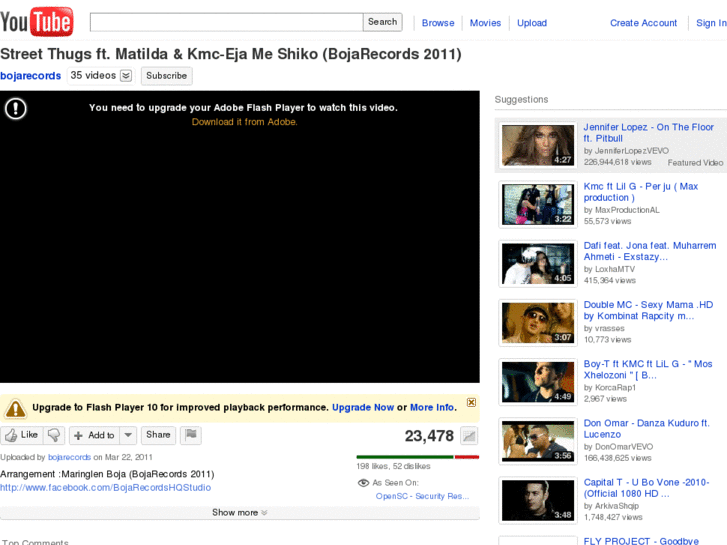
Task: Share the video
Action: tap(158, 435)
